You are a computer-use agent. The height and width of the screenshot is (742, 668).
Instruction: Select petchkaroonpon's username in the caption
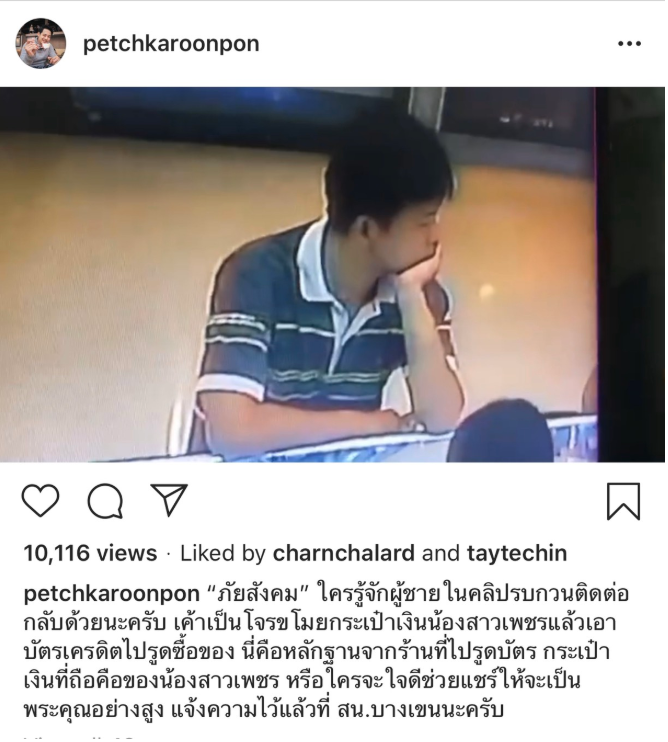click(111, 594)
